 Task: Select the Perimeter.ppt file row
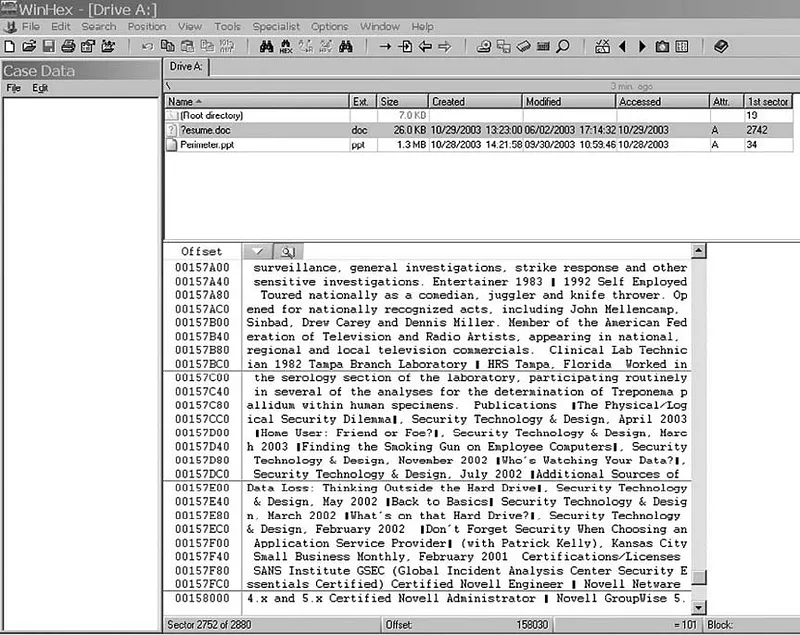tap(479, 145)
